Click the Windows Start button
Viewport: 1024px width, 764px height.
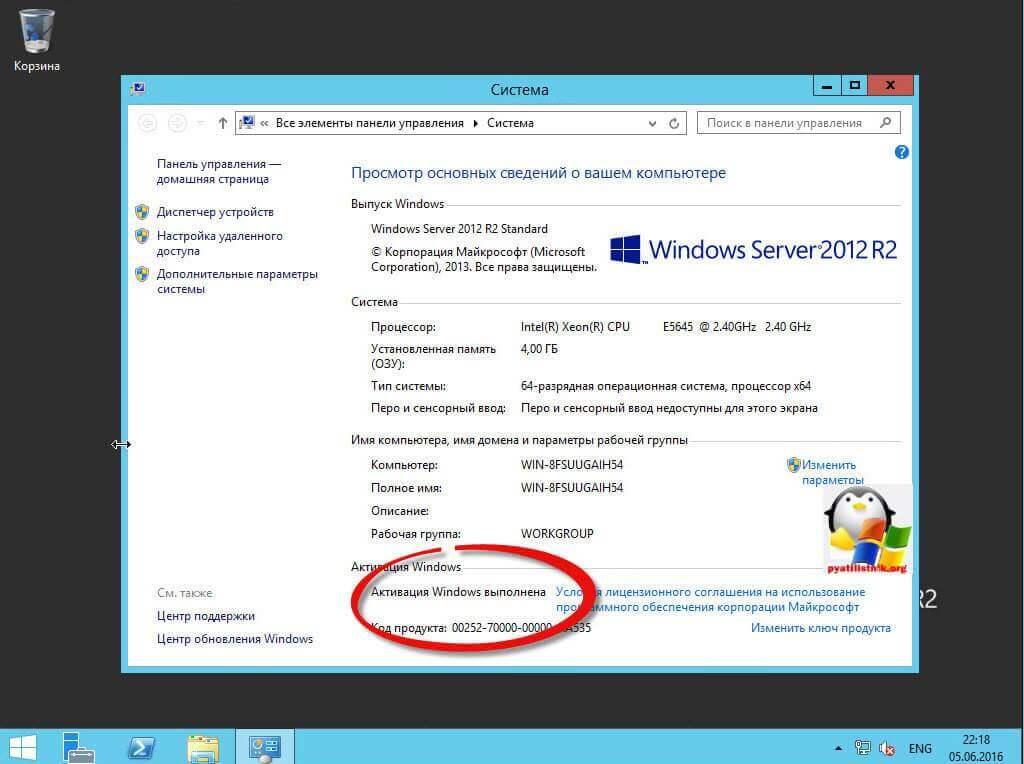[x=22, y=747]
